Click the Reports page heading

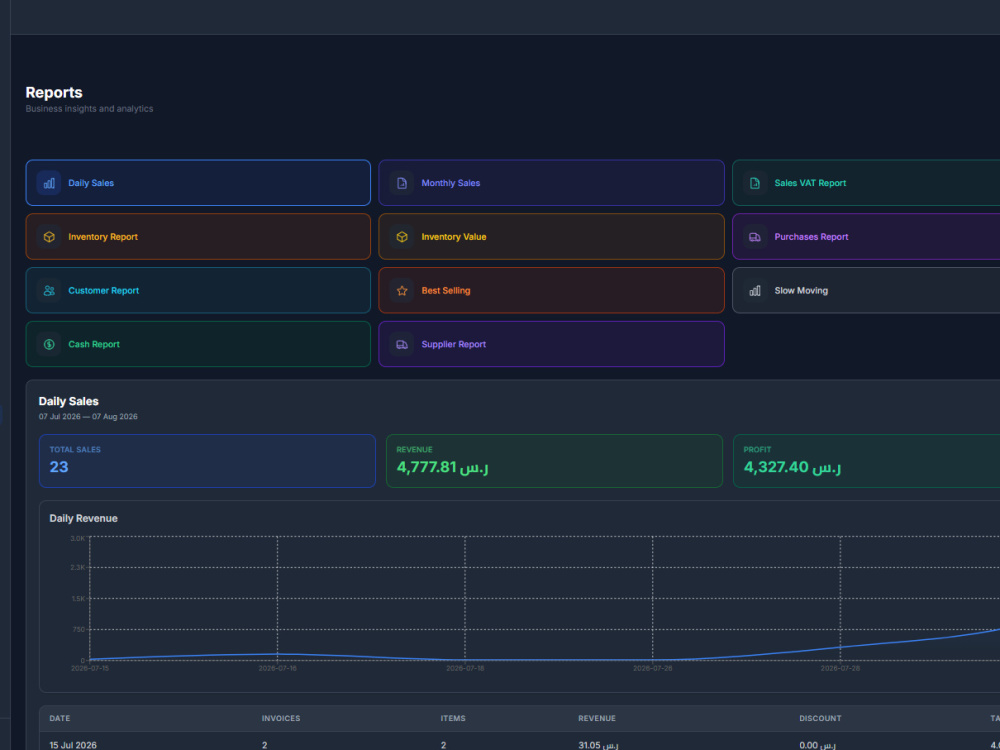click(54, 92)
